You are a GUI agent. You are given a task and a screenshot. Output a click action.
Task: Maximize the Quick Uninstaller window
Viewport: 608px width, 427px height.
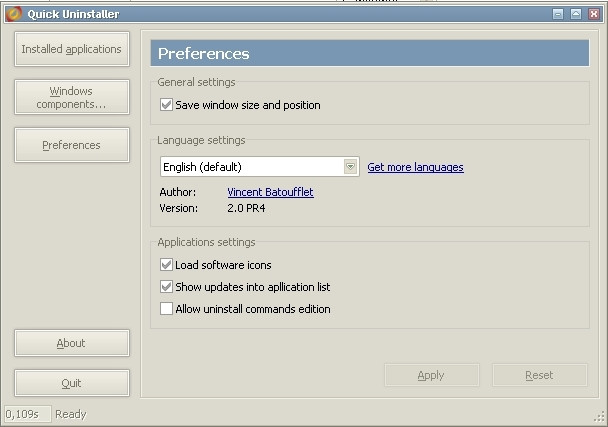tap(576, 14)
